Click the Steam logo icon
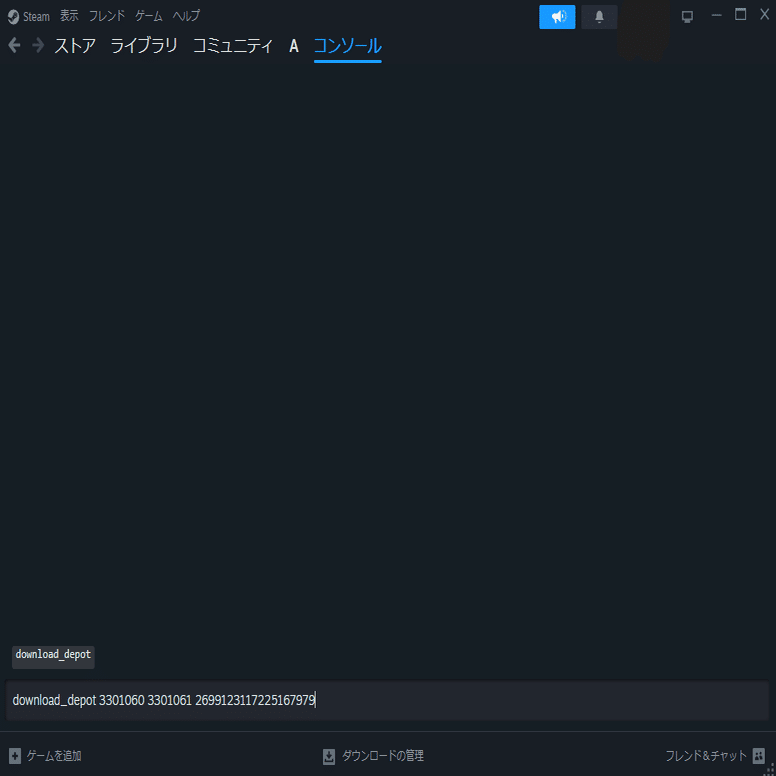The width and height of the screenshot is (776, 776). pos(14,17)
